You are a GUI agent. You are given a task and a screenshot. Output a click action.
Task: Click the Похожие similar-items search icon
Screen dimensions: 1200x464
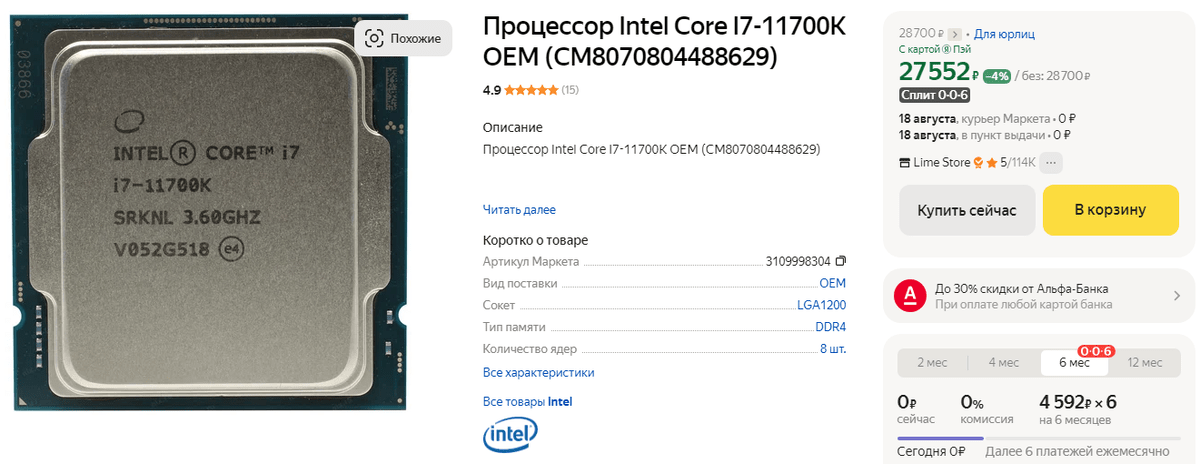(374, 38)
